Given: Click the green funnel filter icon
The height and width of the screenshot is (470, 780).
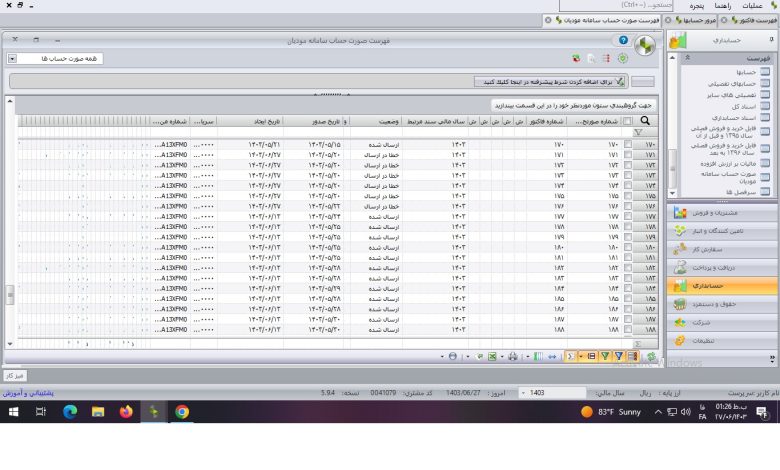Looking at the screenshot, I should tap(605, 356).
